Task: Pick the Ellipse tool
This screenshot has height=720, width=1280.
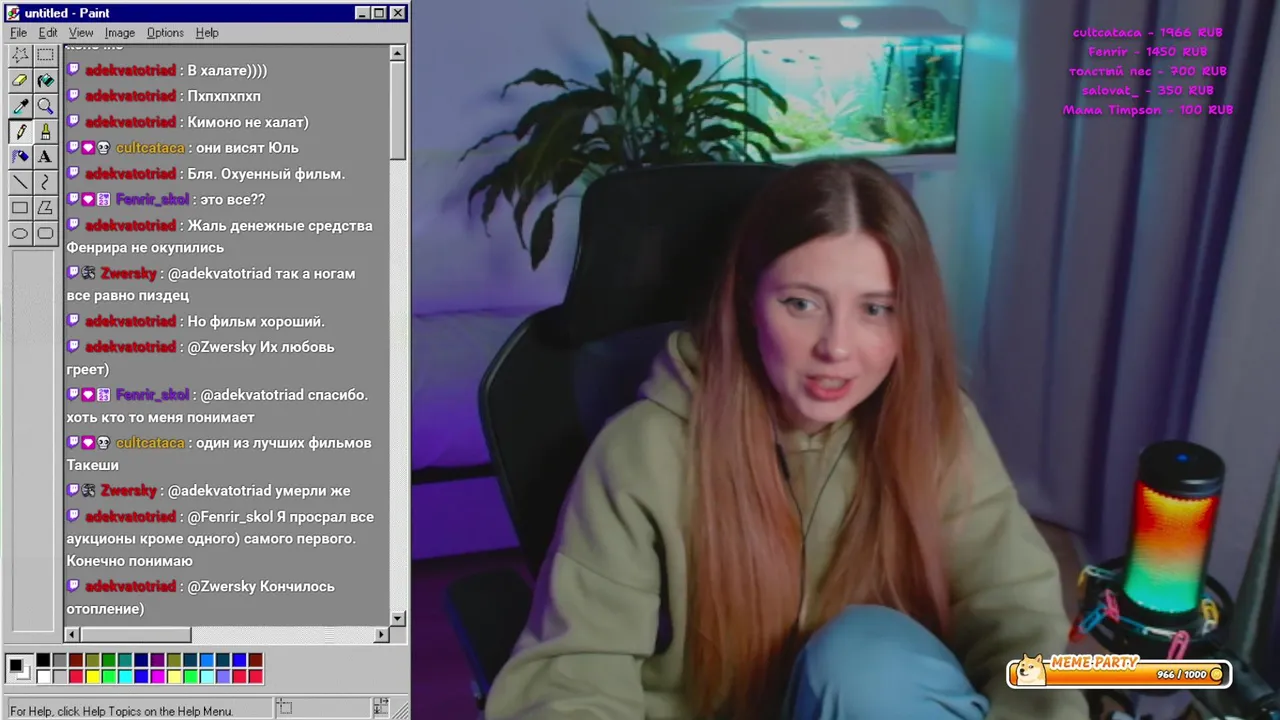Action: [x=20, y=234]
